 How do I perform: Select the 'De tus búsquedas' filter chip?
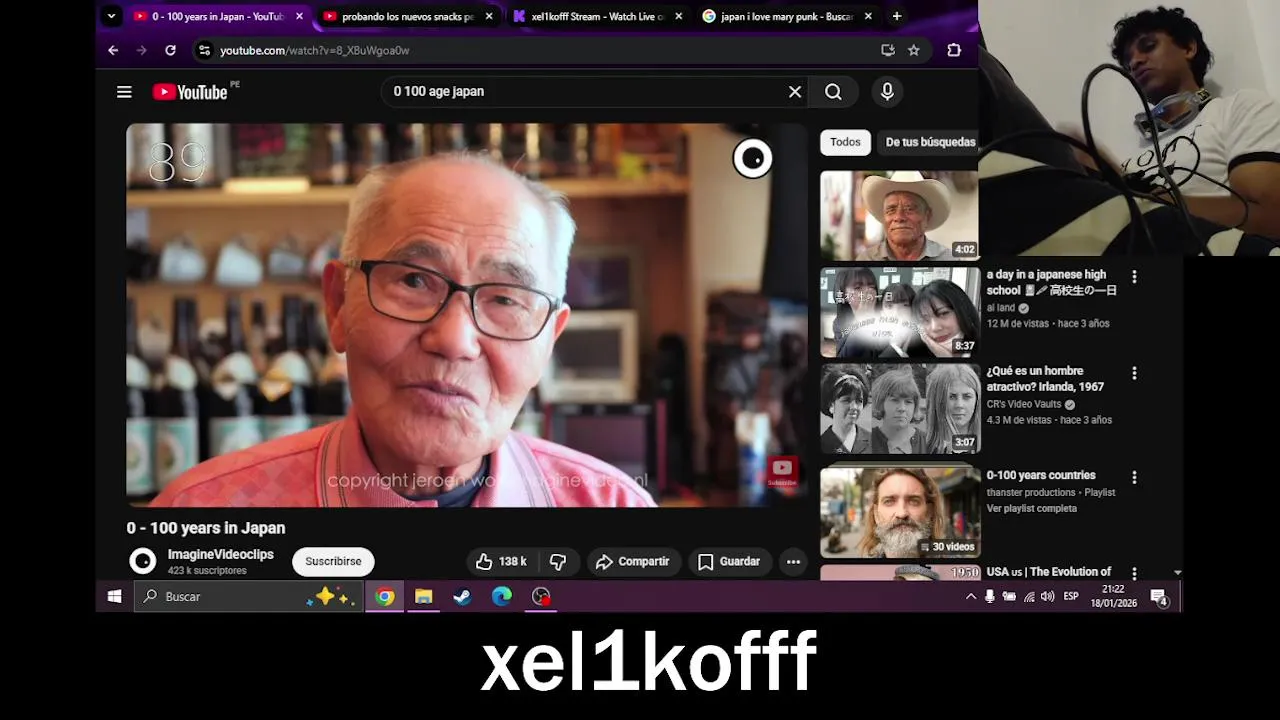coord(928,142)
